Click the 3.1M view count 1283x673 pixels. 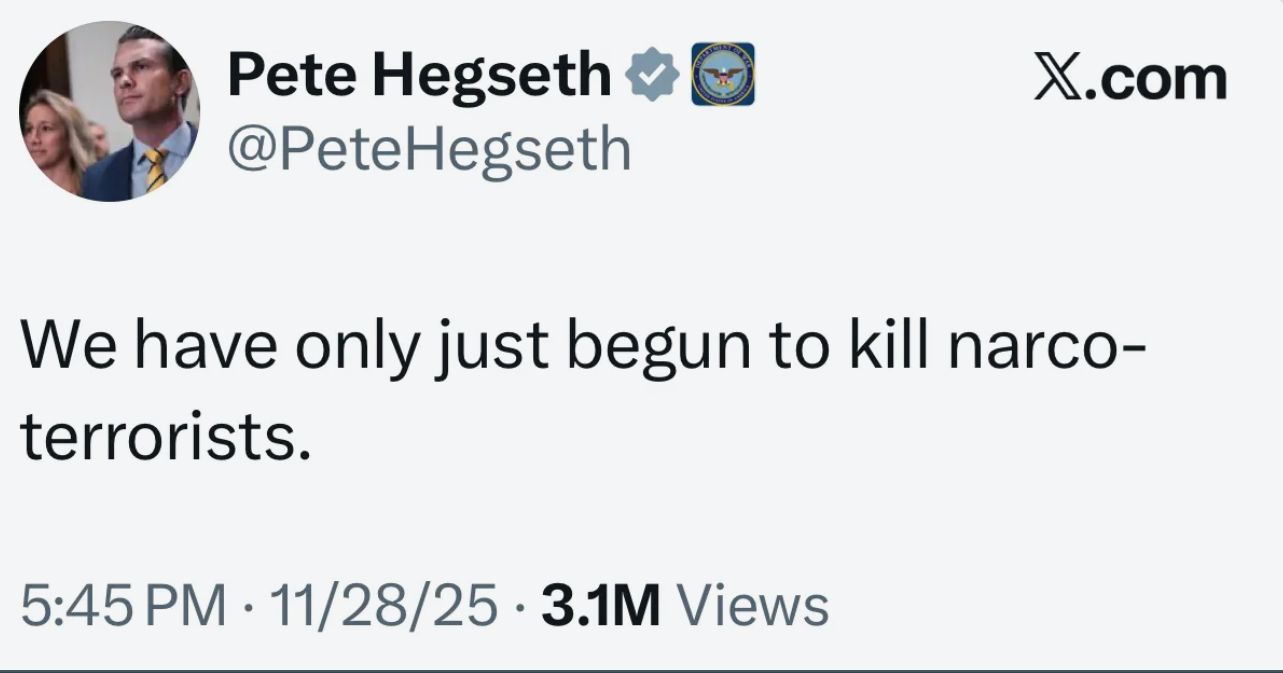coord(600,605)
